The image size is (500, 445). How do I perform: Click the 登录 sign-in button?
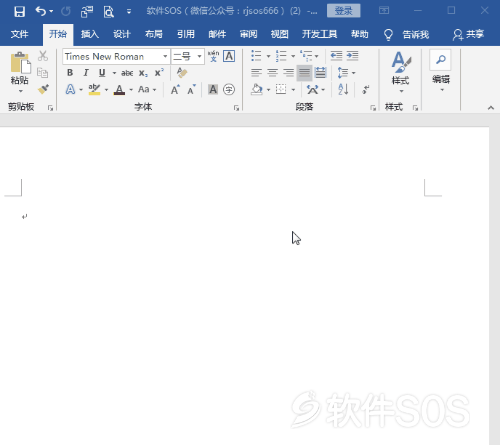[x=343, y=11]
